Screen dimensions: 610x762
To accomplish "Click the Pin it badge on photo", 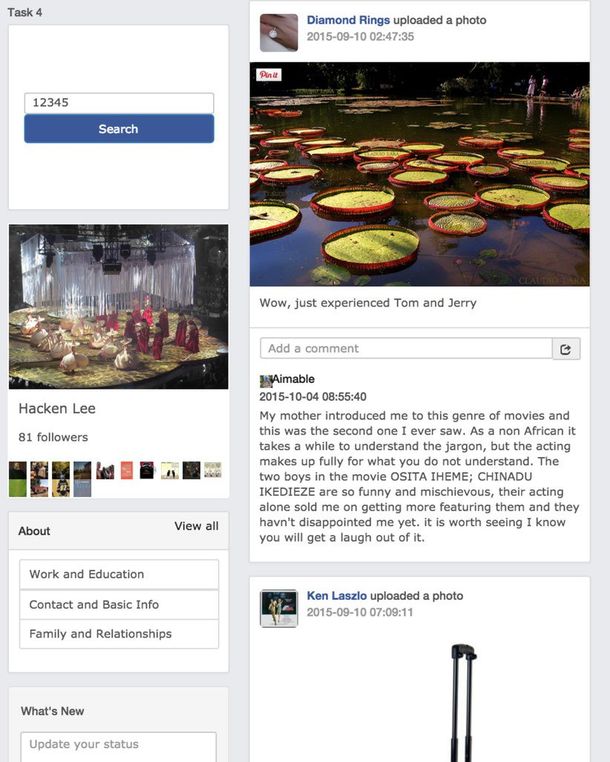I will click(269, 75).
